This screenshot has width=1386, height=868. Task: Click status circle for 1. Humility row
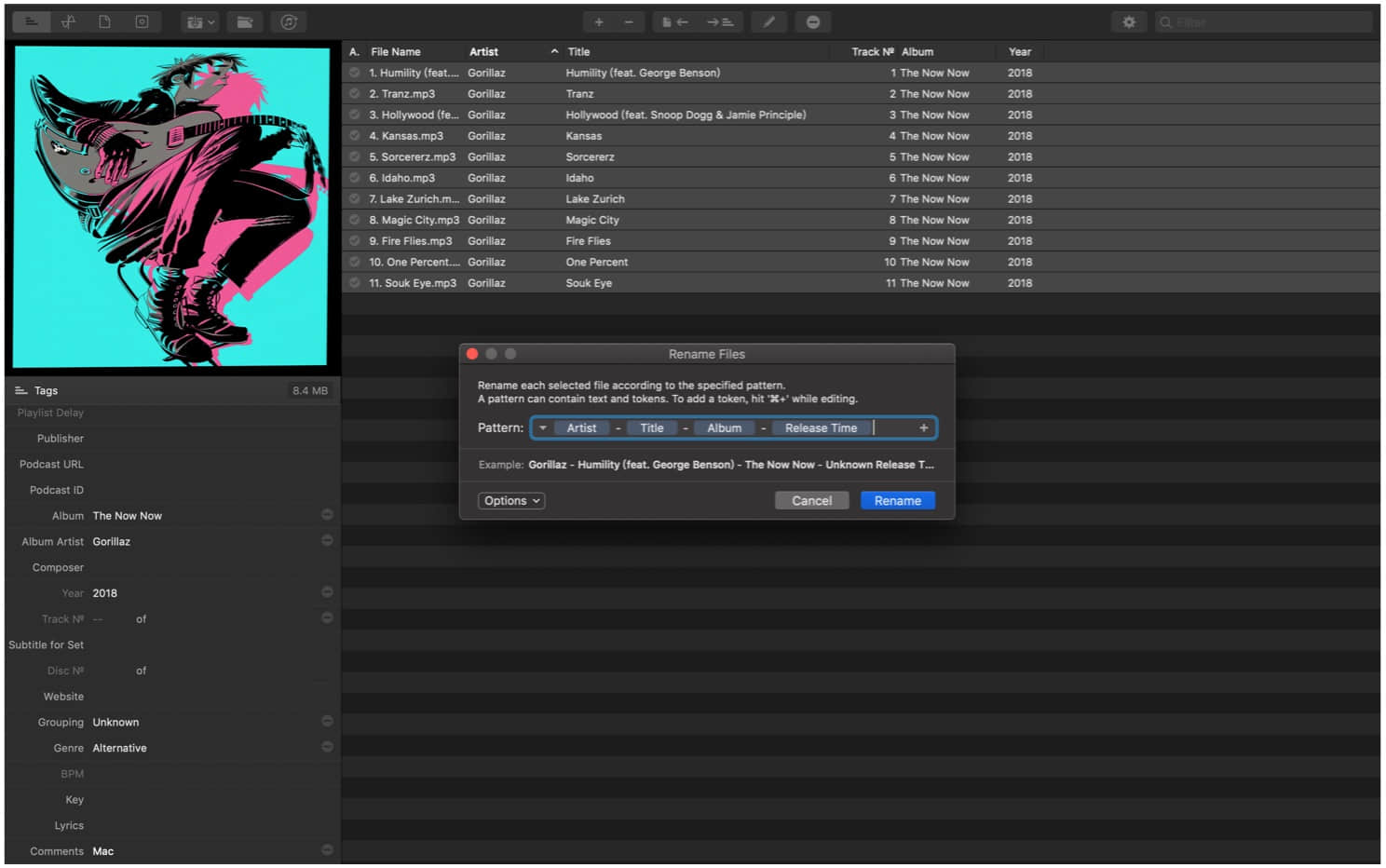click(x=355, y=72)
